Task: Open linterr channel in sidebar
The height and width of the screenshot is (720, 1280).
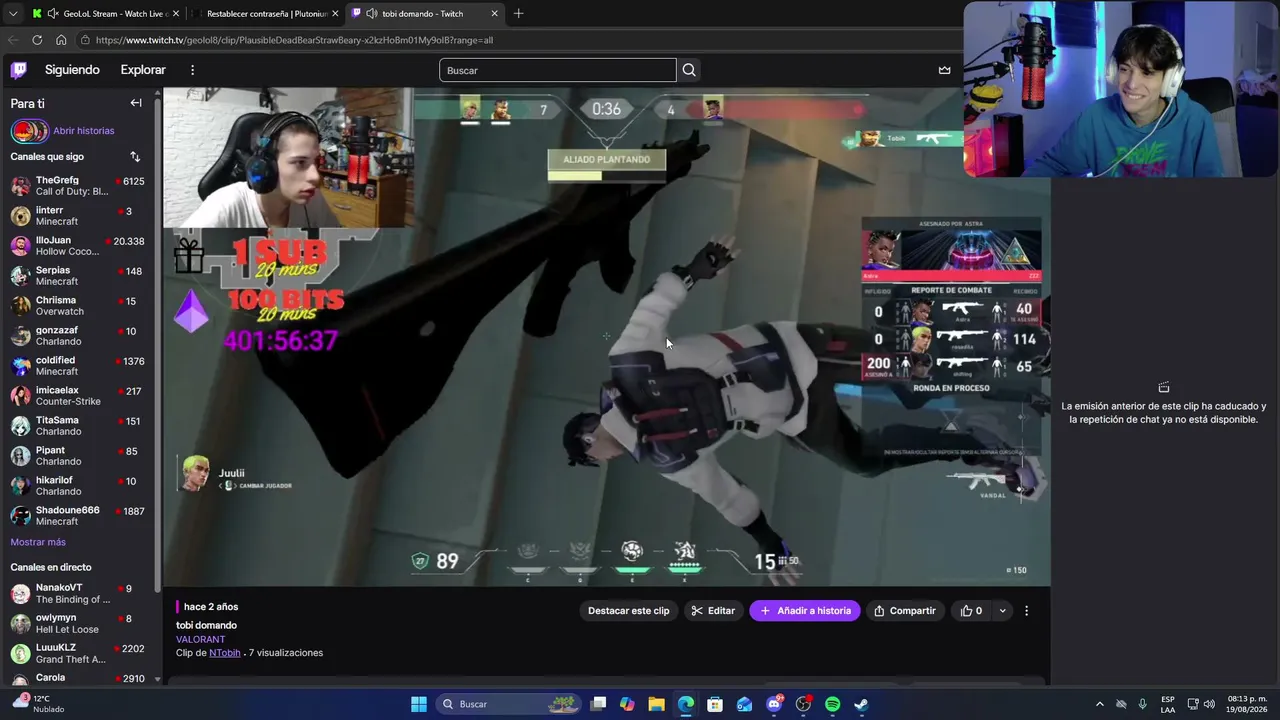Action: point(78,216)
